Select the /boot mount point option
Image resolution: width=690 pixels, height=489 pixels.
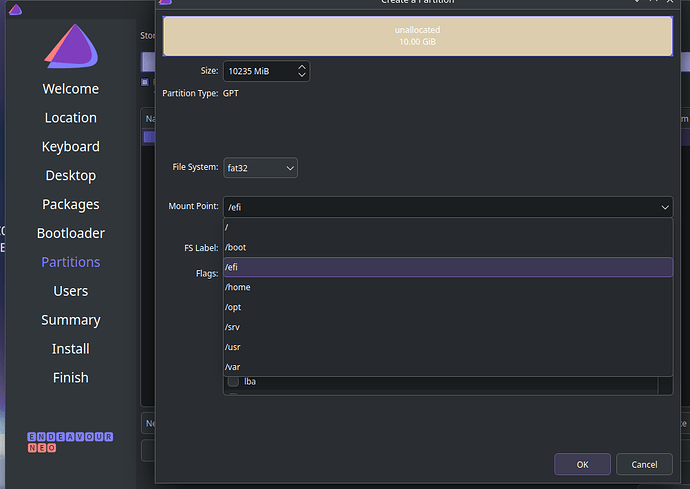[x=448, y=247]
